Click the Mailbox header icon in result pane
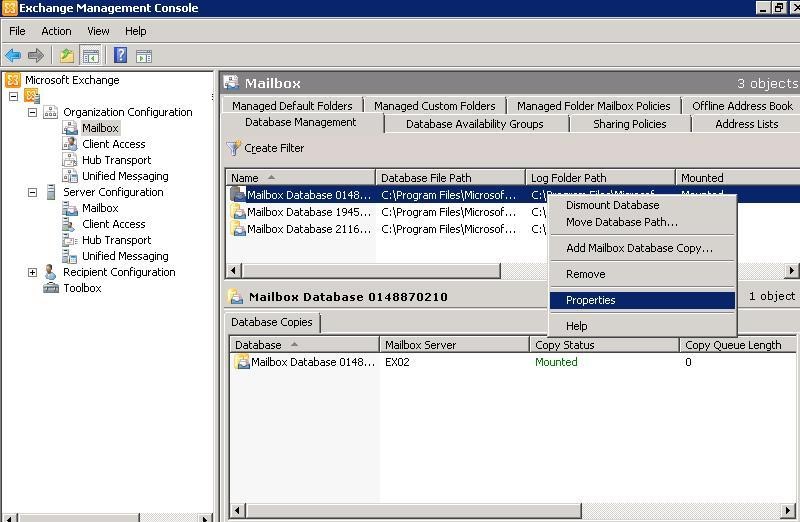800x522 pixels. [x=231, y=83]
